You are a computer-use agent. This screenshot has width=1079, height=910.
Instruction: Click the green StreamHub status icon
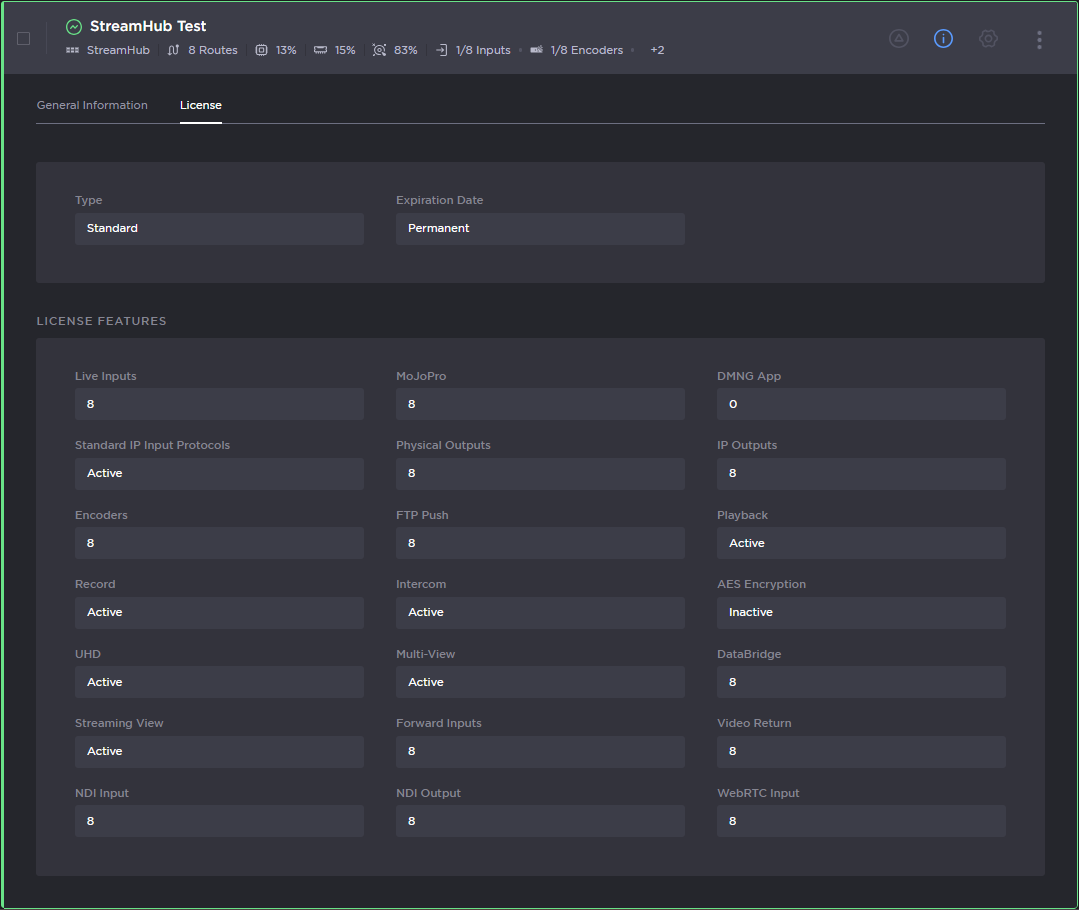point(73,27)
